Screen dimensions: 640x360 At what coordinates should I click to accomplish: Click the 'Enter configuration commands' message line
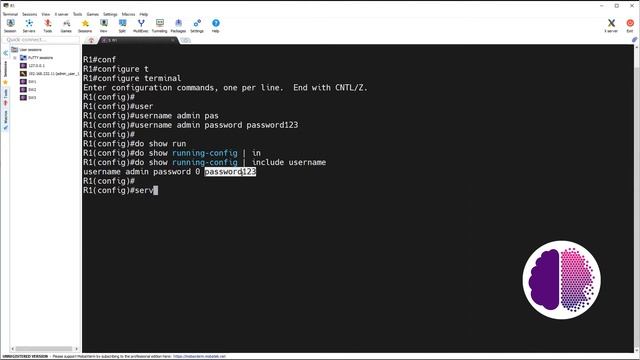tap(225, 88)
